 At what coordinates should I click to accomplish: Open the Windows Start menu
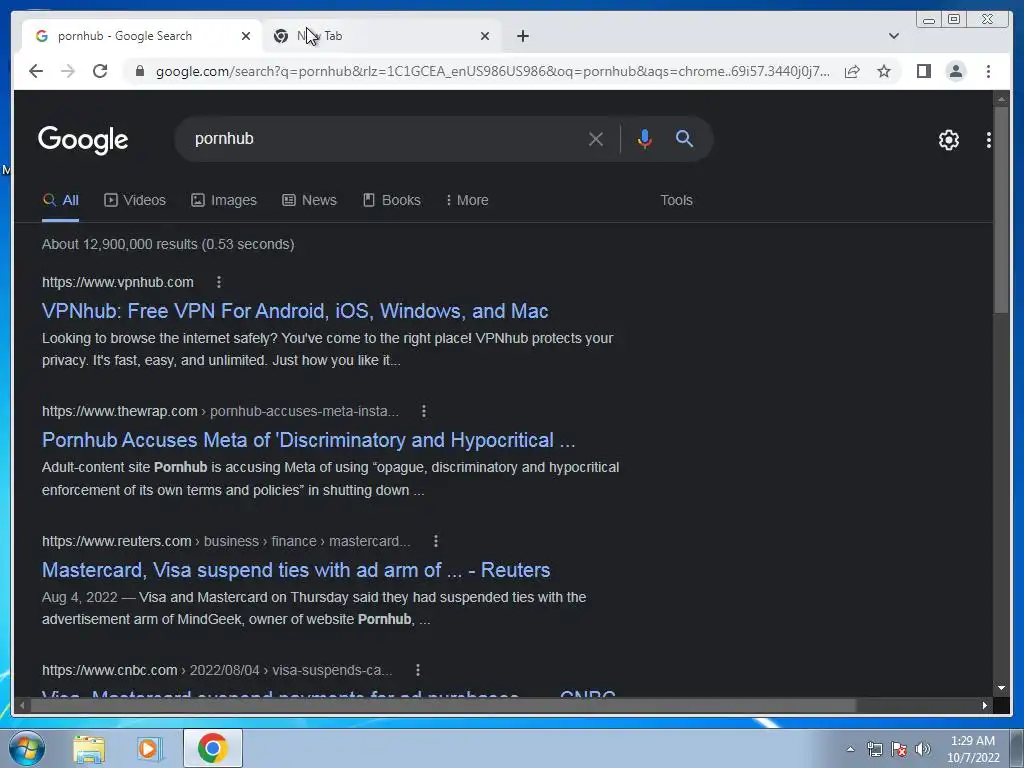pyautogui.click(x=27, y=748)
